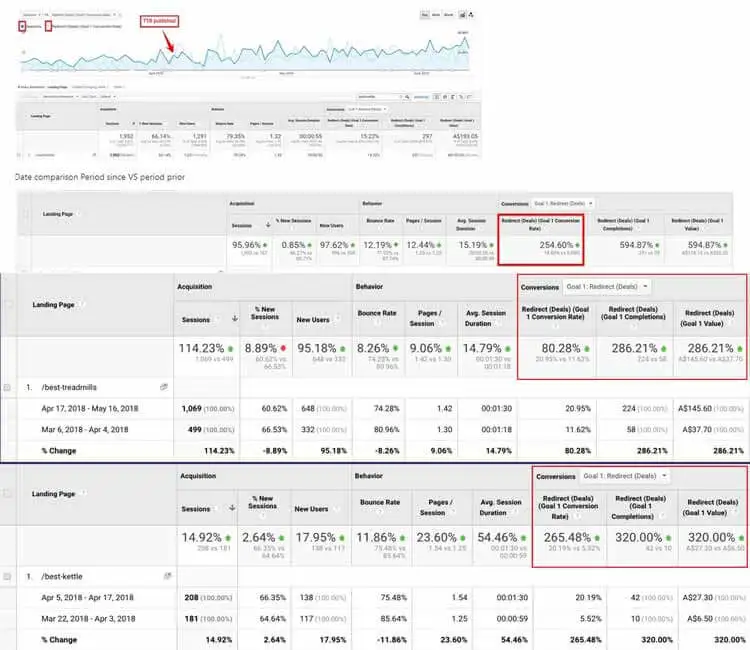Select line chart type icon above graph

(x=462, y=15)
